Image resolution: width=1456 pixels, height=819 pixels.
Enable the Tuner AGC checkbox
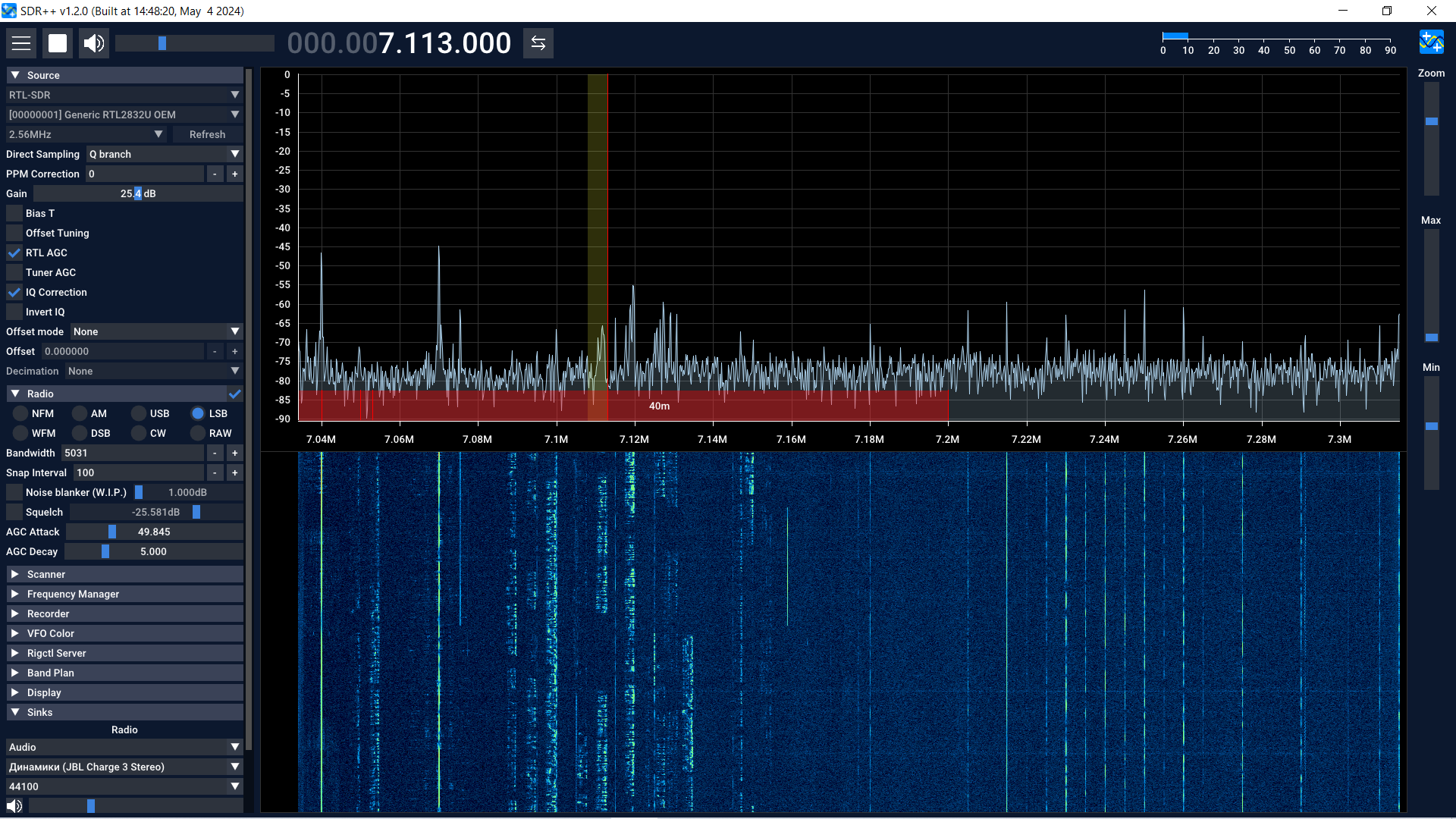pos(14,272)
